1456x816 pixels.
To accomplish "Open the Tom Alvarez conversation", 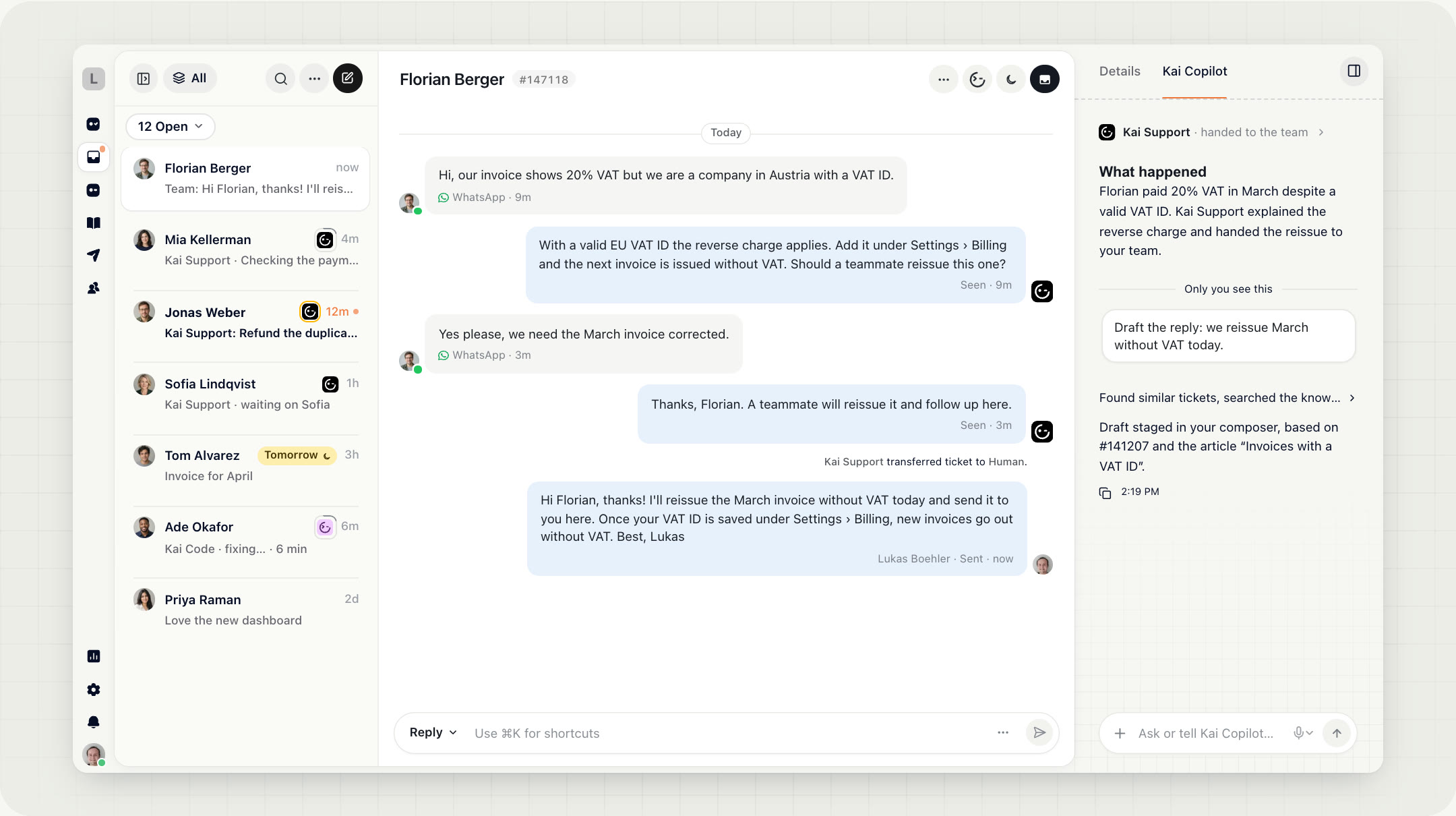I will tap(245, 466).
